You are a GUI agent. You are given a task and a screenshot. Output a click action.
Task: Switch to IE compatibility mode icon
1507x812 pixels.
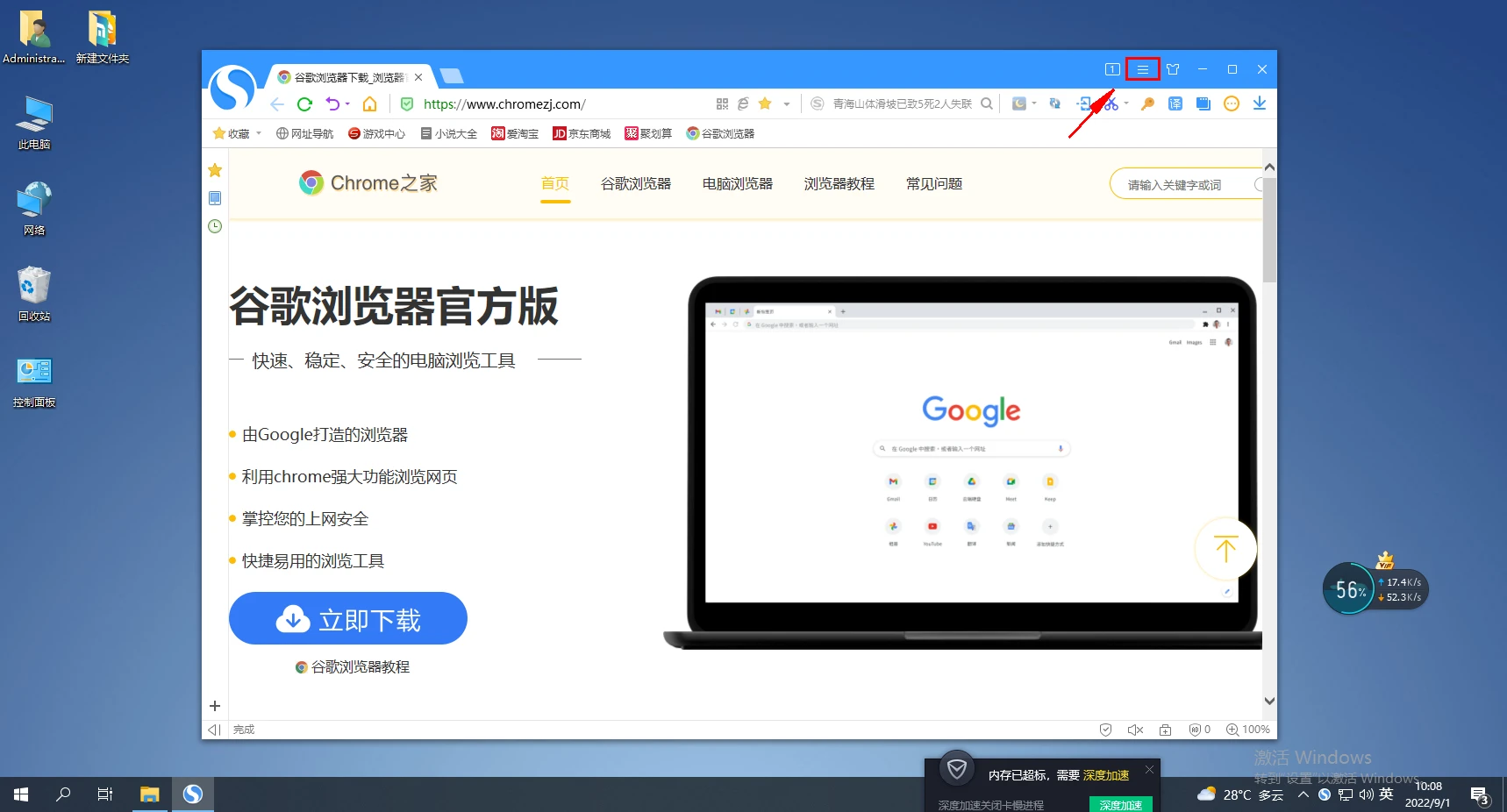(x=743, y=103)
